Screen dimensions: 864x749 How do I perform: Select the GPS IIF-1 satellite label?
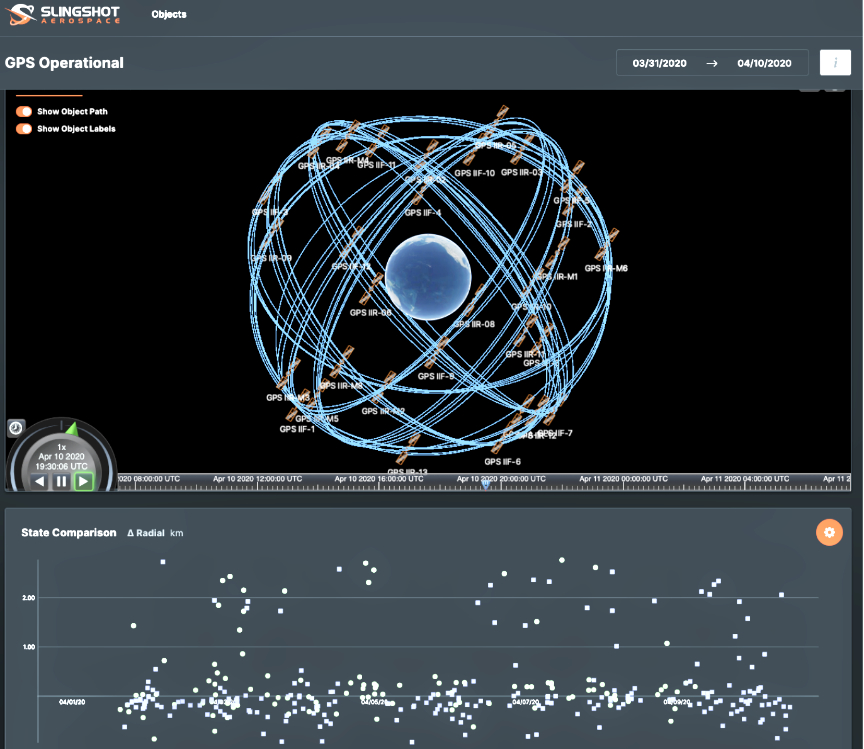click(297, 429)
